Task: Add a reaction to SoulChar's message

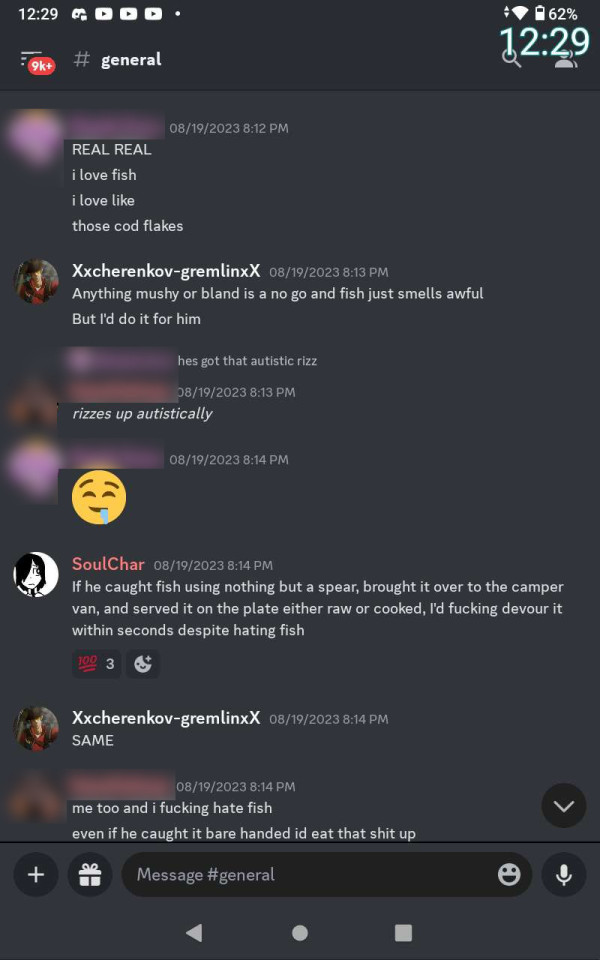Action: pyautogui.click(x=143, y=664)
